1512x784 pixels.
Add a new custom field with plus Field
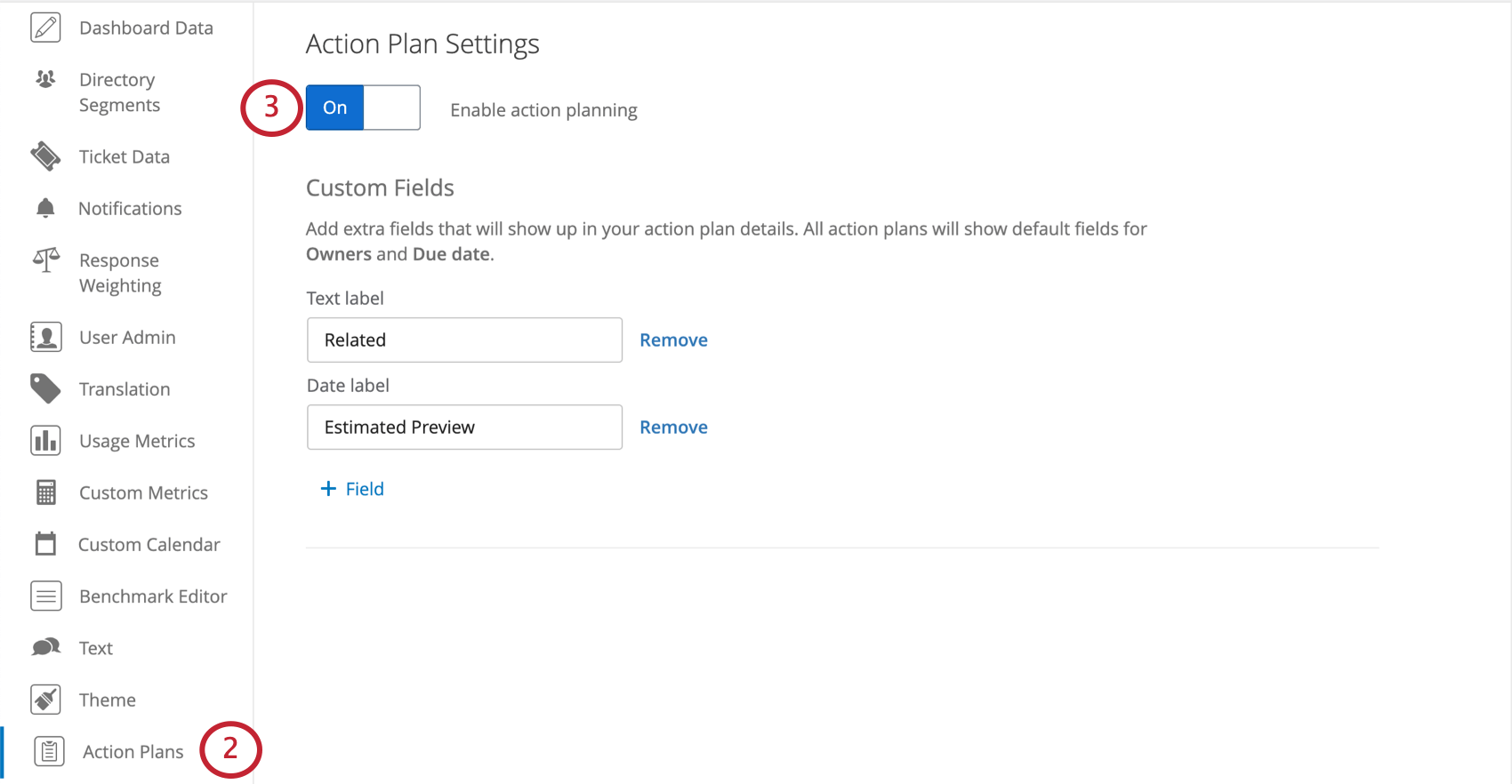pos(352,489)
